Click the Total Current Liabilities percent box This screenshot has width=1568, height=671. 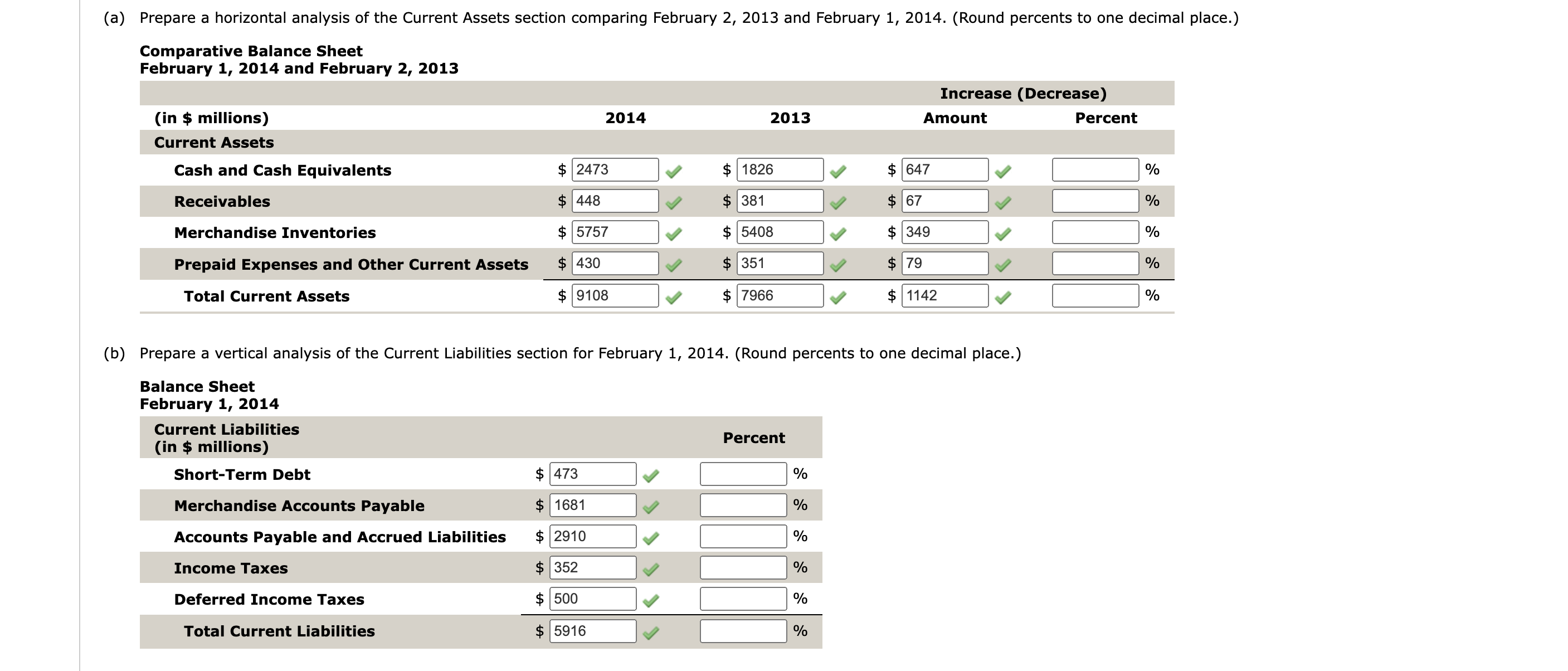tap(743, 631)
